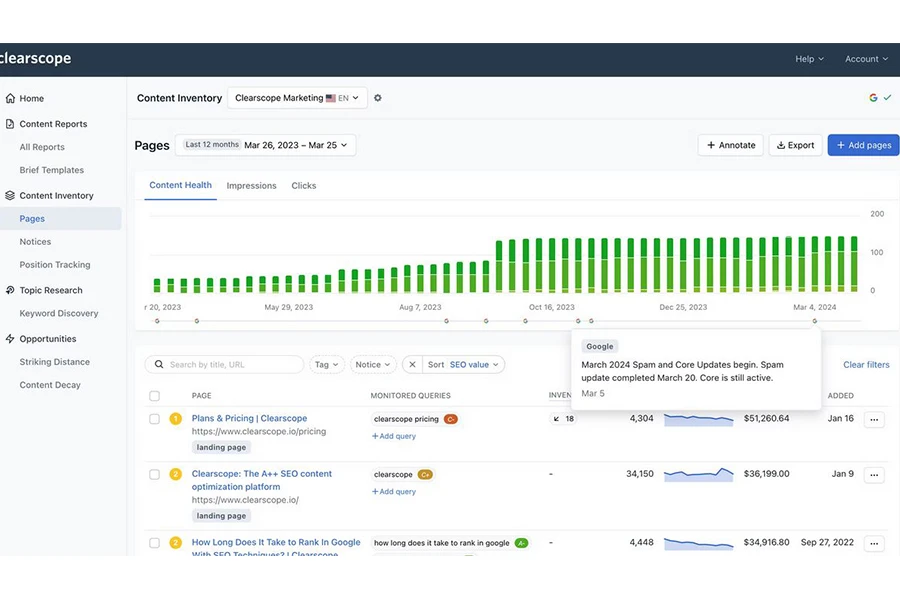
Task: Click the search by title, URL field
Action: click(224, 365)
